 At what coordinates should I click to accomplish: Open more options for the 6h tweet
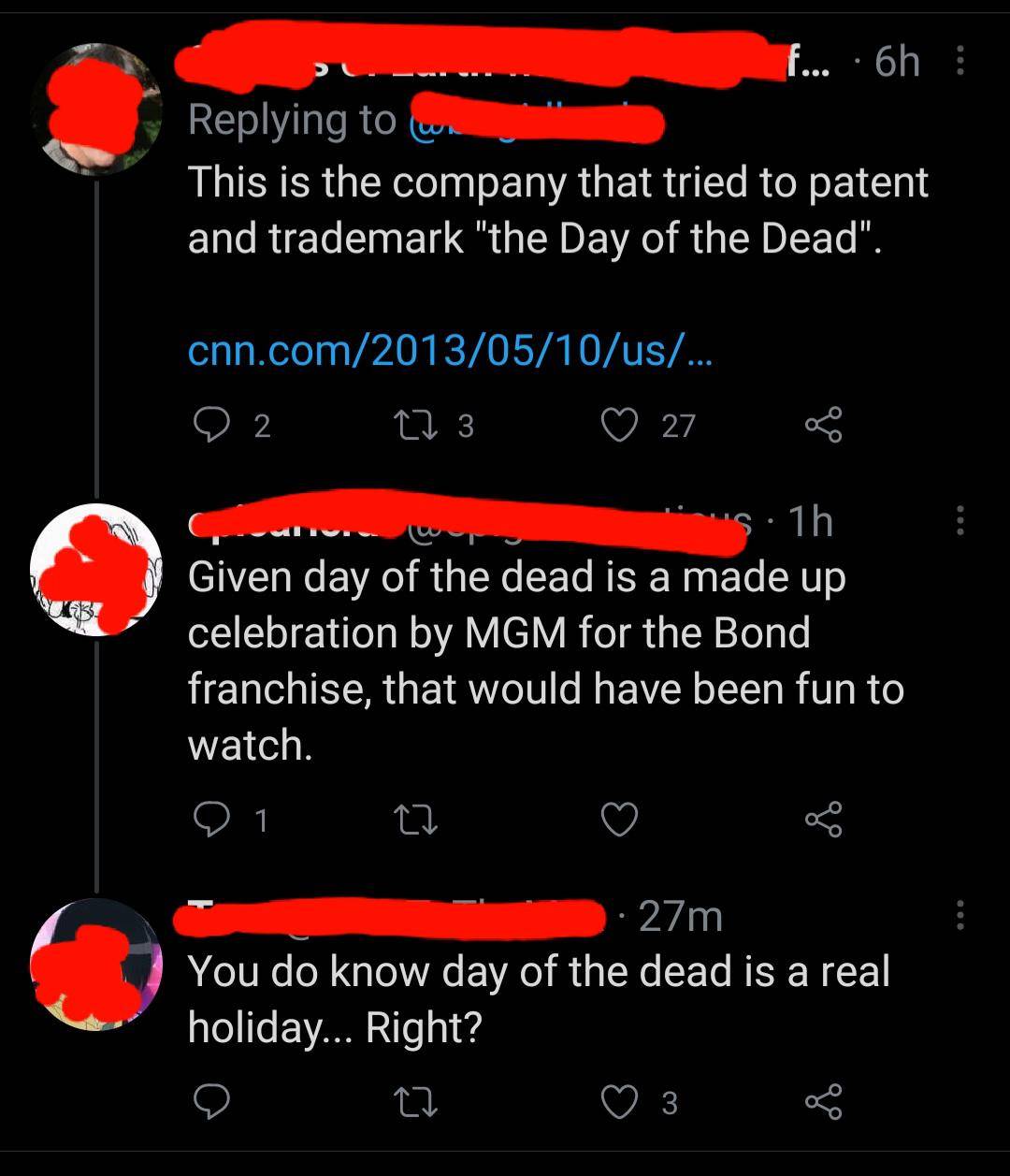point(959,63)
